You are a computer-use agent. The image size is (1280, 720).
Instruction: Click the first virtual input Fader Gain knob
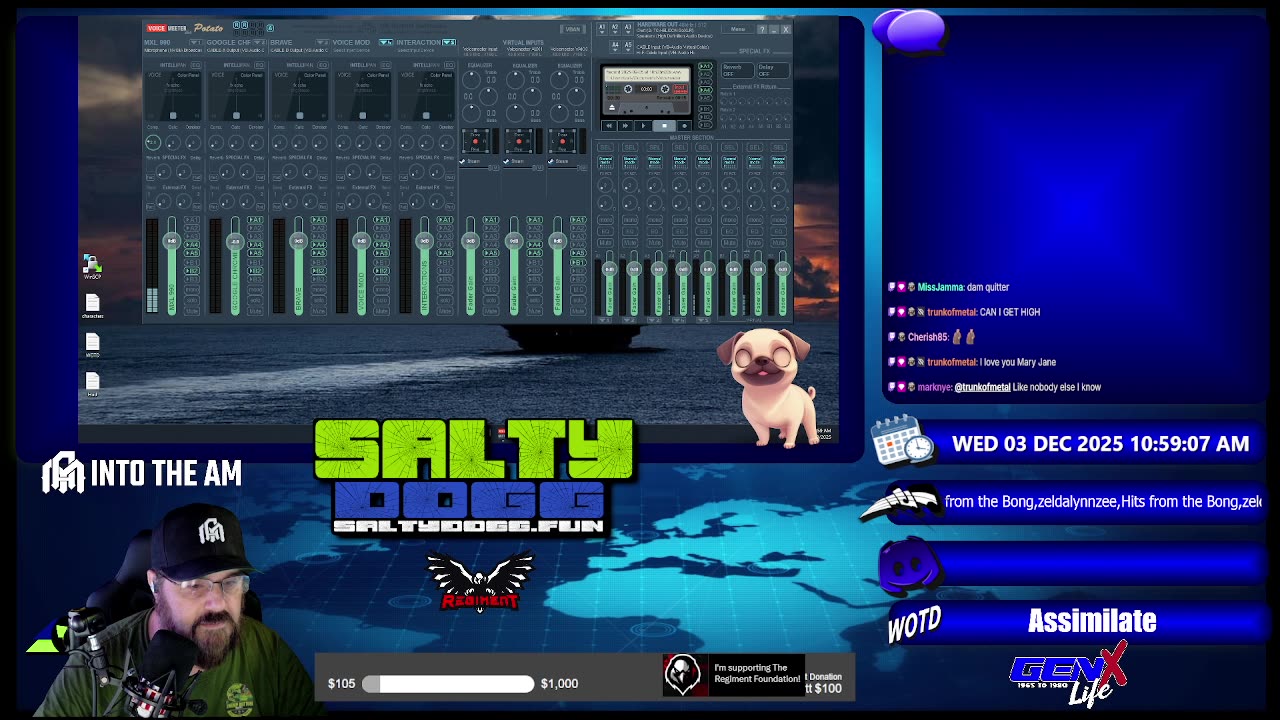tap(470, 241)
